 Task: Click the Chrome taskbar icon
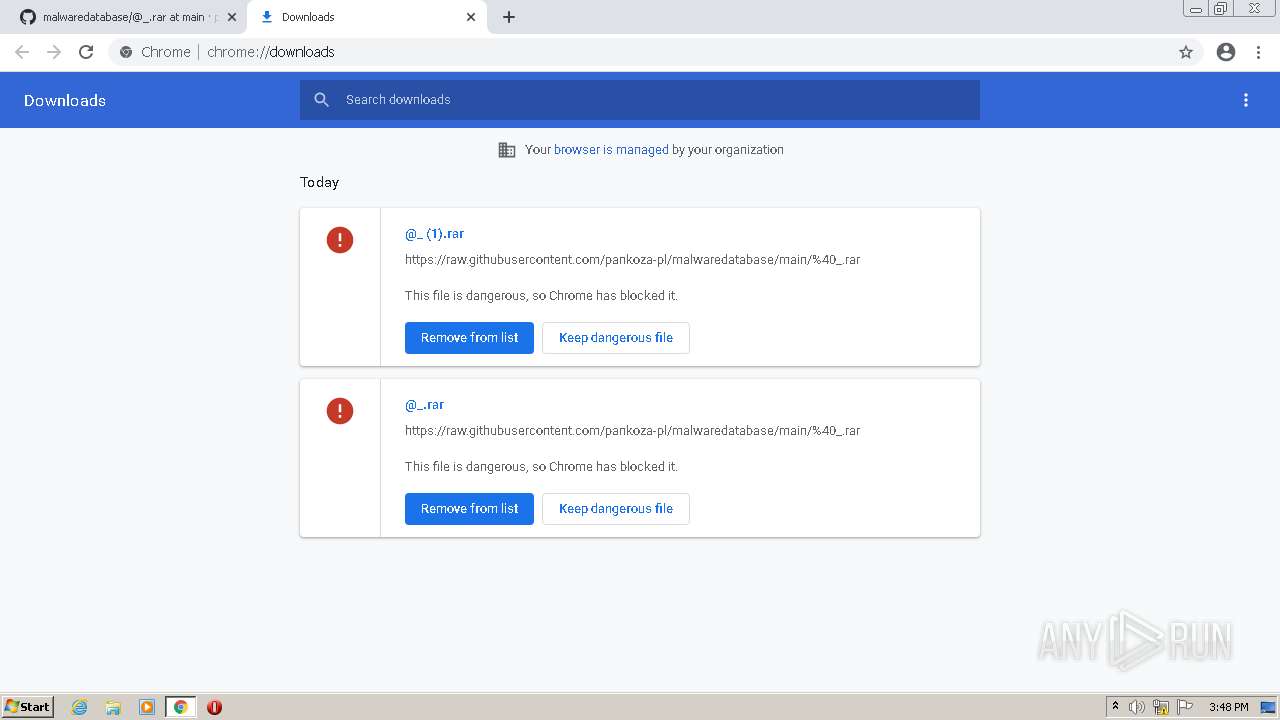180,707
